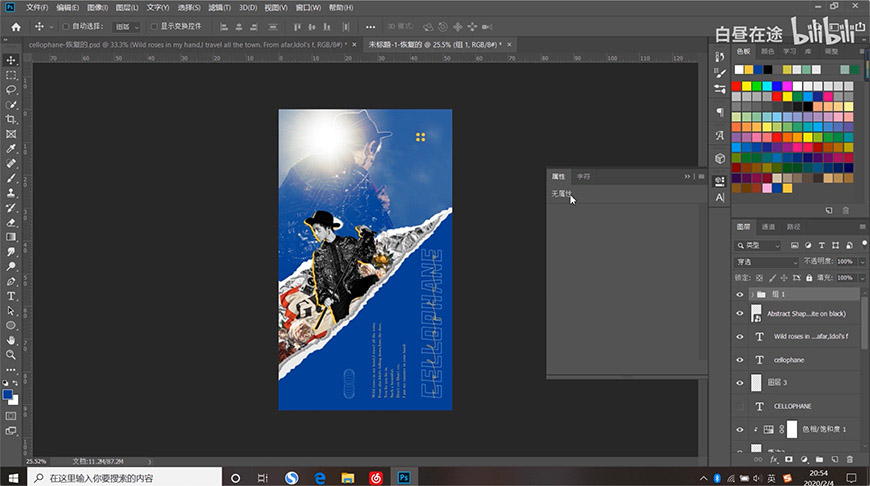
Task: Select the Hand tool
Action: (x=11, y=340)
